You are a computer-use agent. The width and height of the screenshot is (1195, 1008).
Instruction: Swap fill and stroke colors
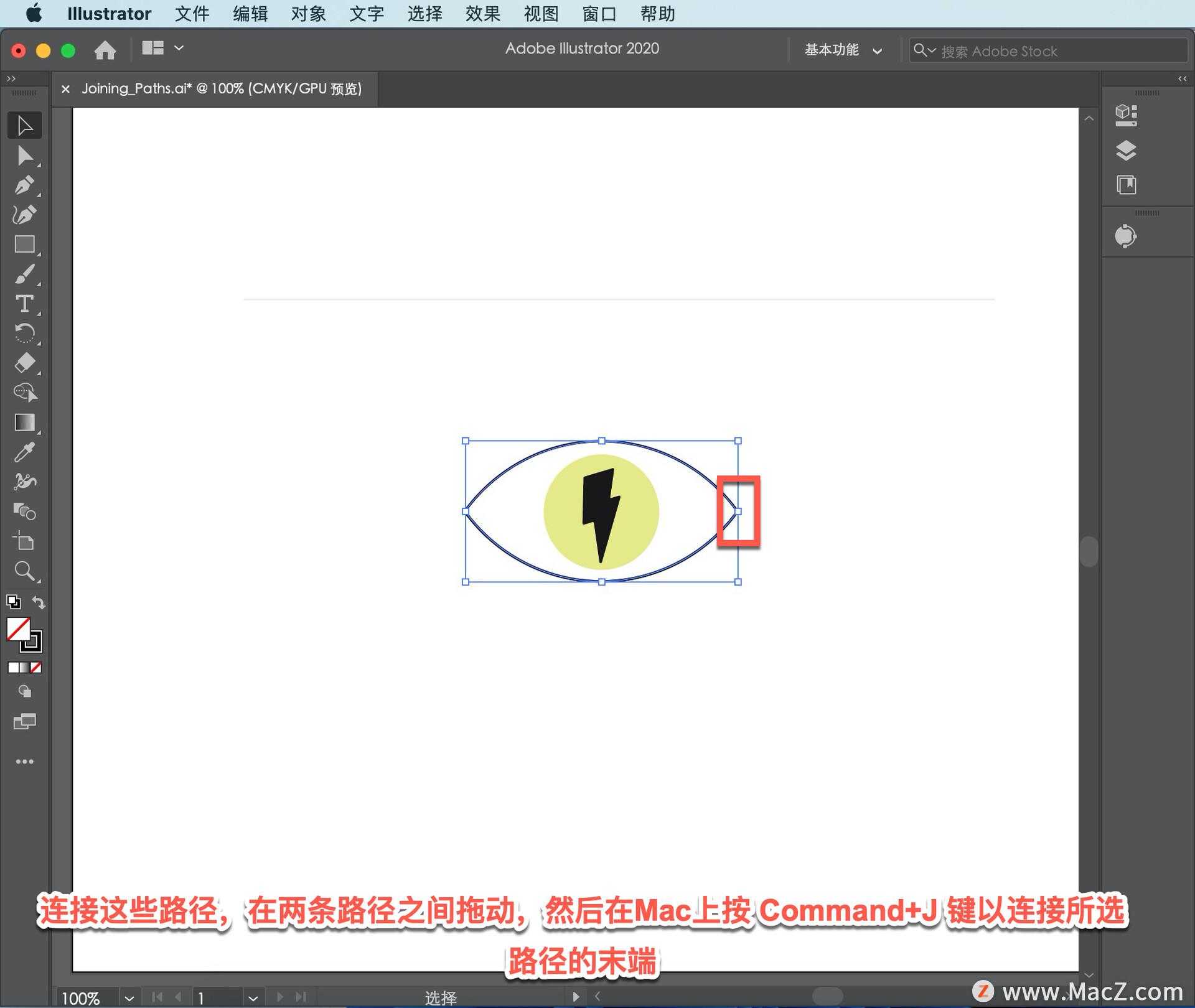point(39,602)
